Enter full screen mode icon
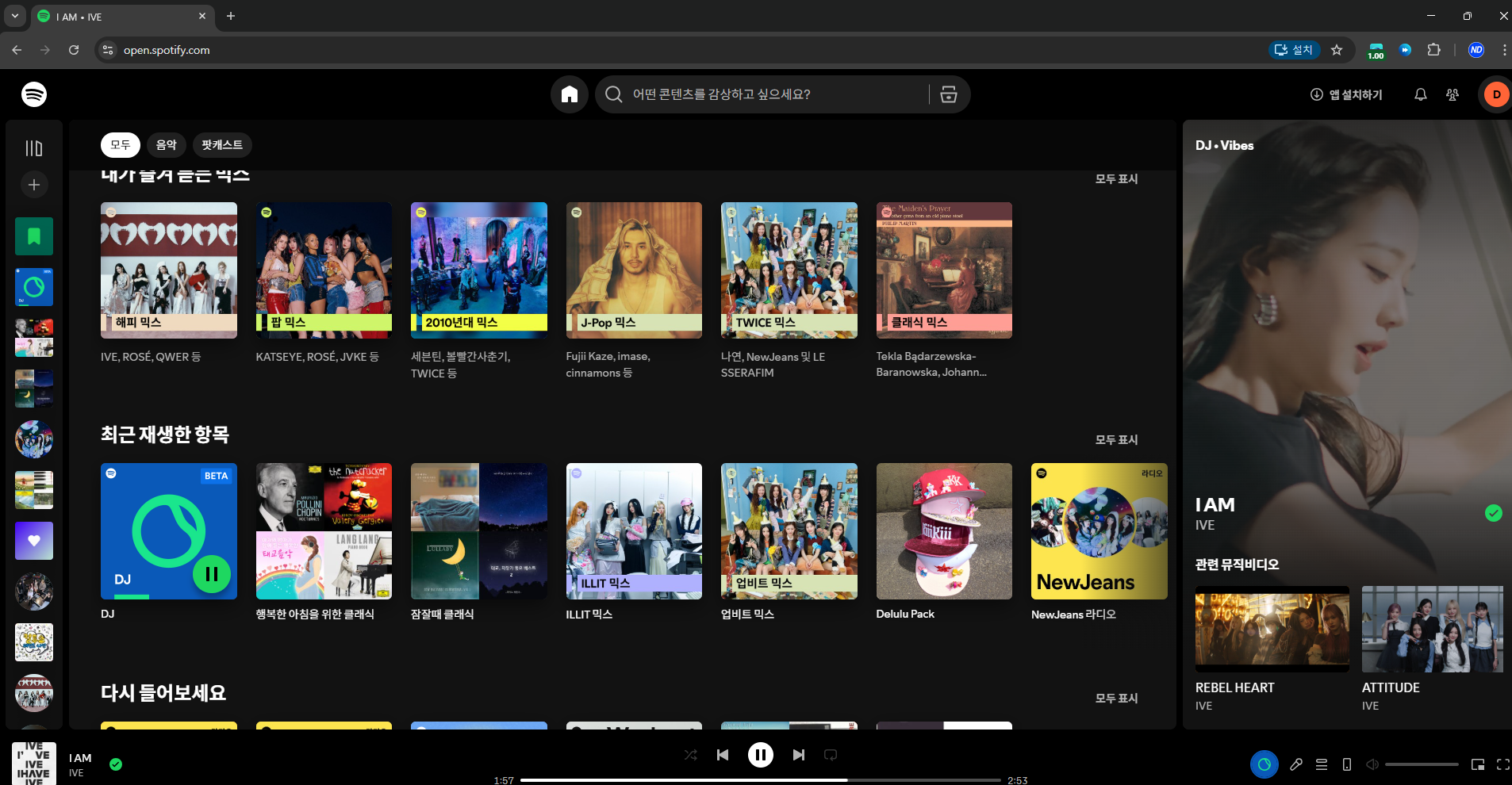Viewport: 1512px width, 785px height. 1503,764
